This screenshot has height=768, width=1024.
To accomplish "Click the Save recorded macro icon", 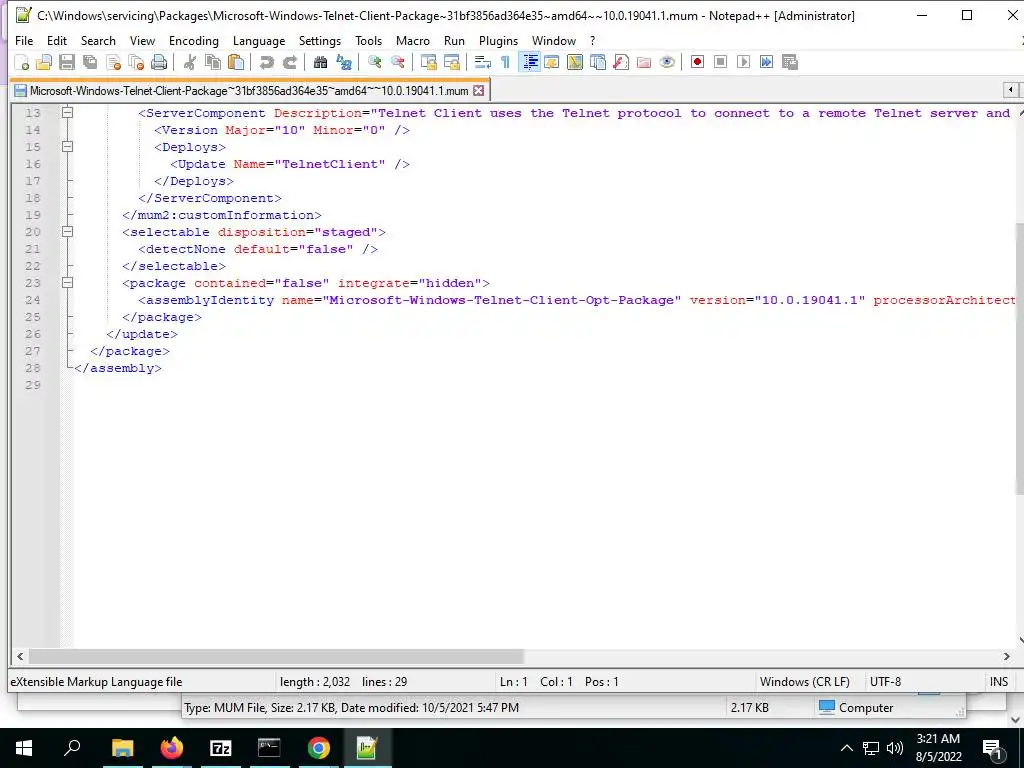I will tap(790, 62).
